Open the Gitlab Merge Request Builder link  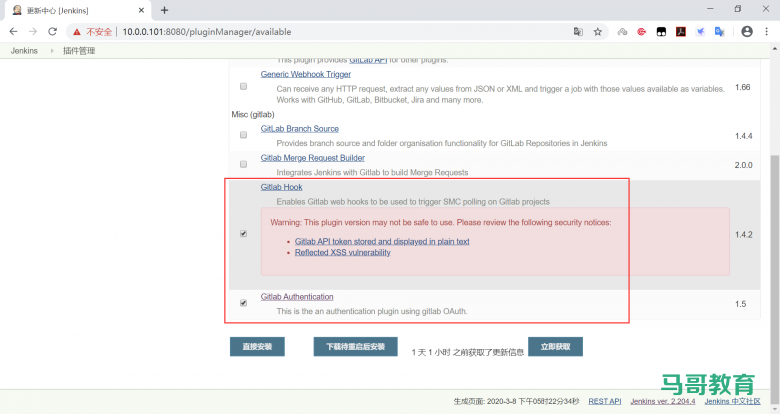(x=312, y=158)
